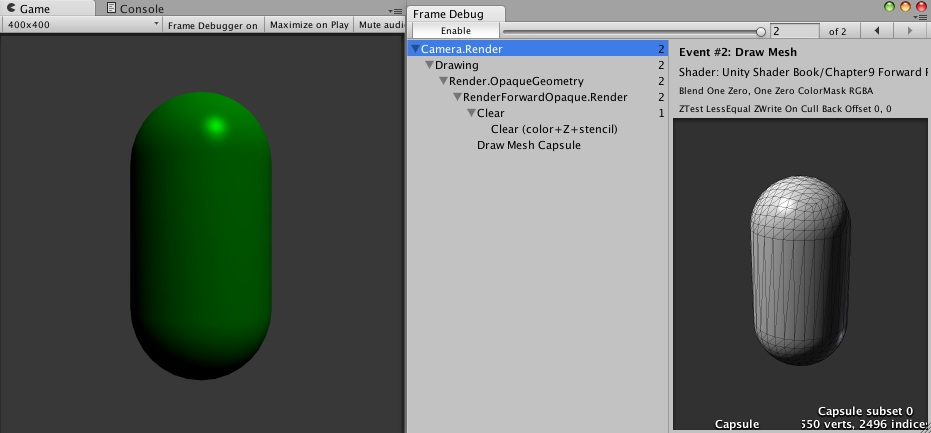Click the green window zoom button
Screen dimensions: 931x433
[889, 7]
